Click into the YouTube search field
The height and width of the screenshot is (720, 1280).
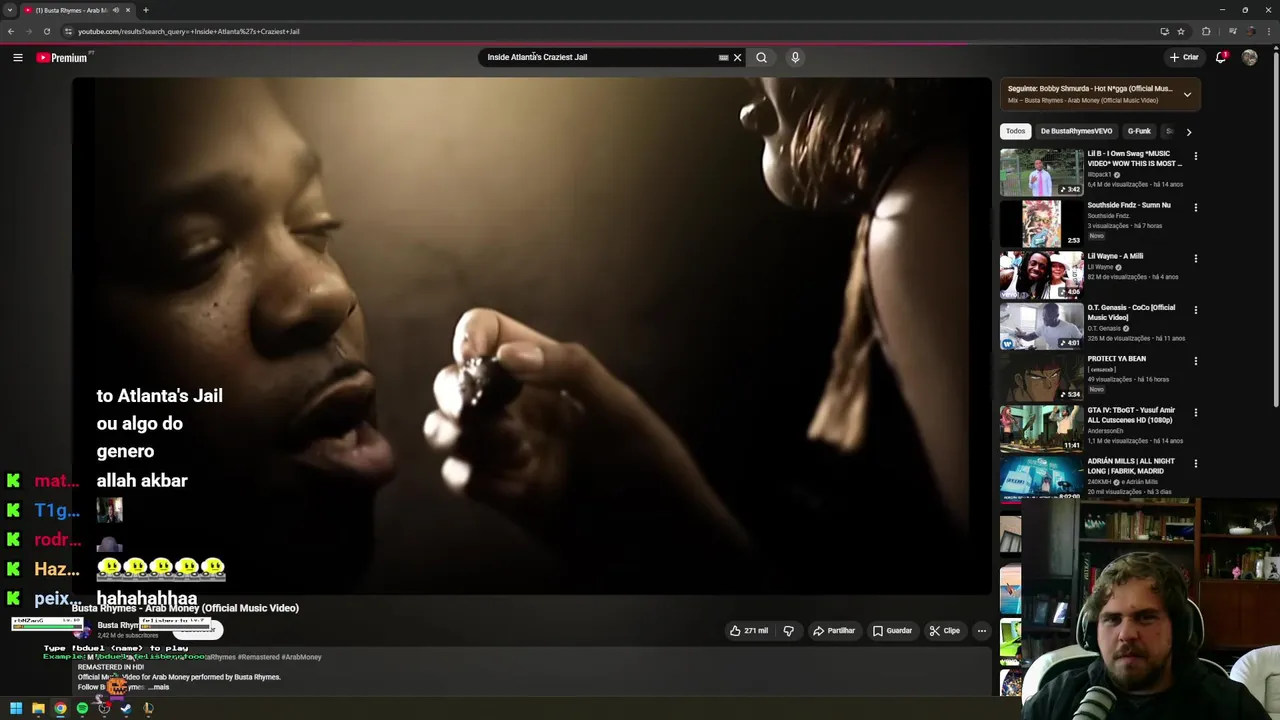tap(600, 57)
